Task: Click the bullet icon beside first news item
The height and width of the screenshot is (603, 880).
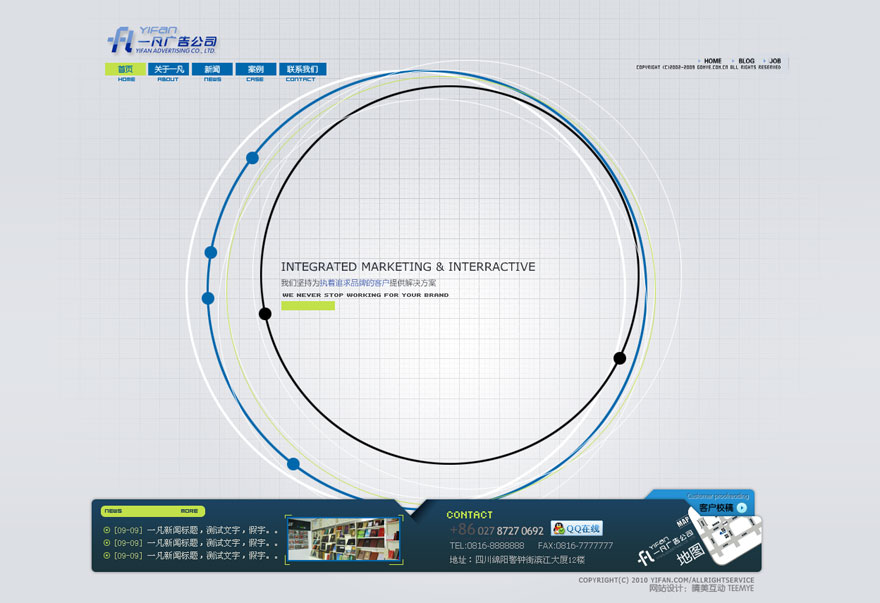Action: point(106,529)
